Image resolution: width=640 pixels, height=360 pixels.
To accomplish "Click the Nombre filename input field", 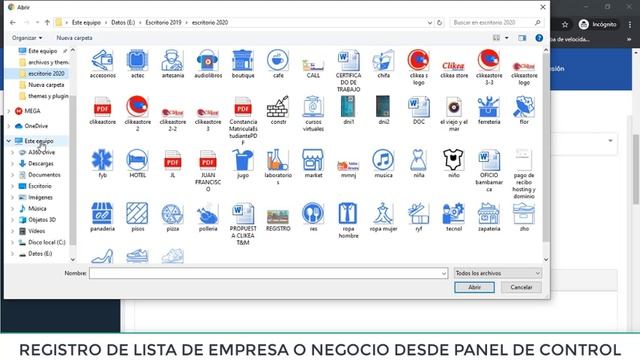I will (269, 273).
